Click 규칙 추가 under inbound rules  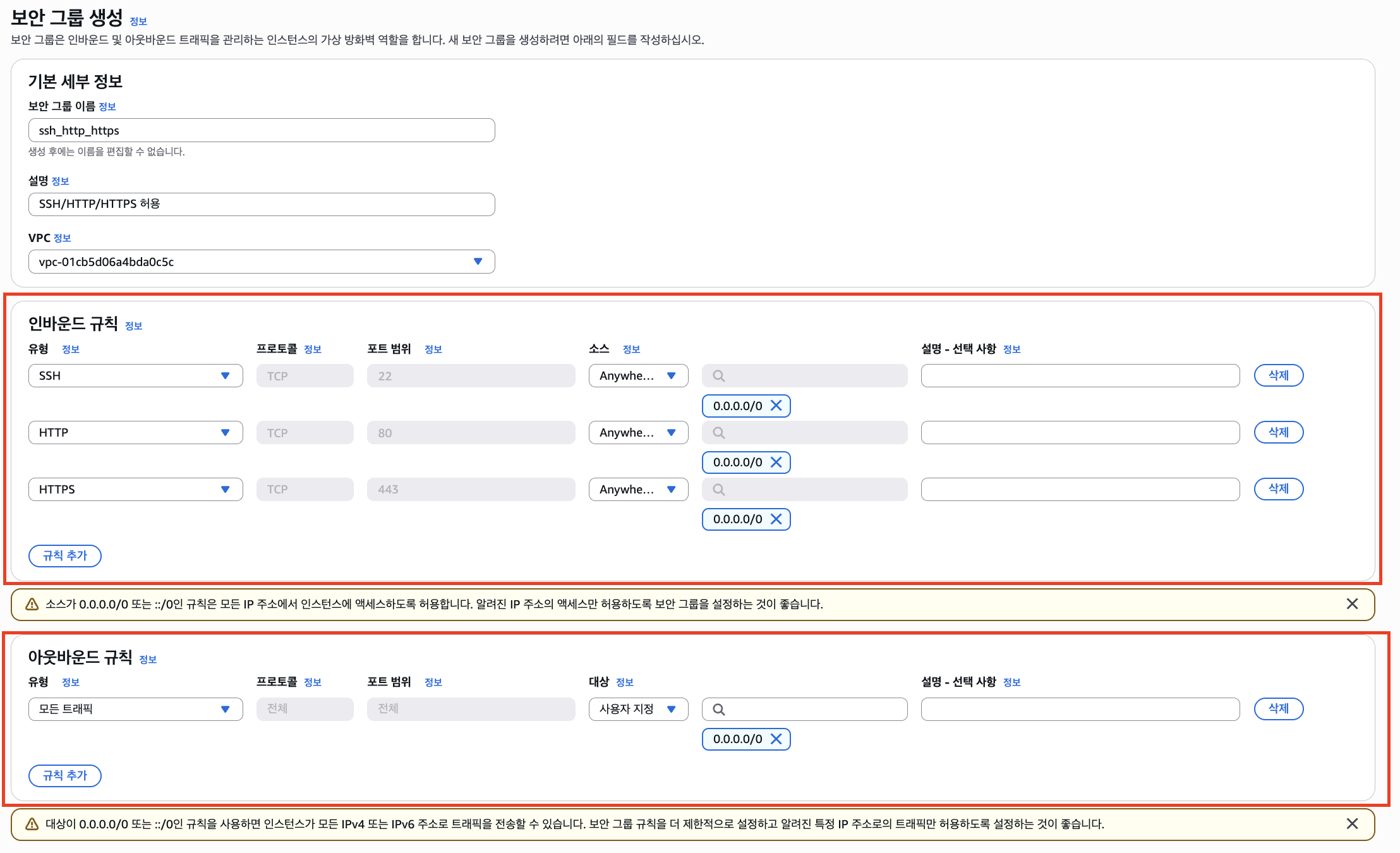[64, 556]
